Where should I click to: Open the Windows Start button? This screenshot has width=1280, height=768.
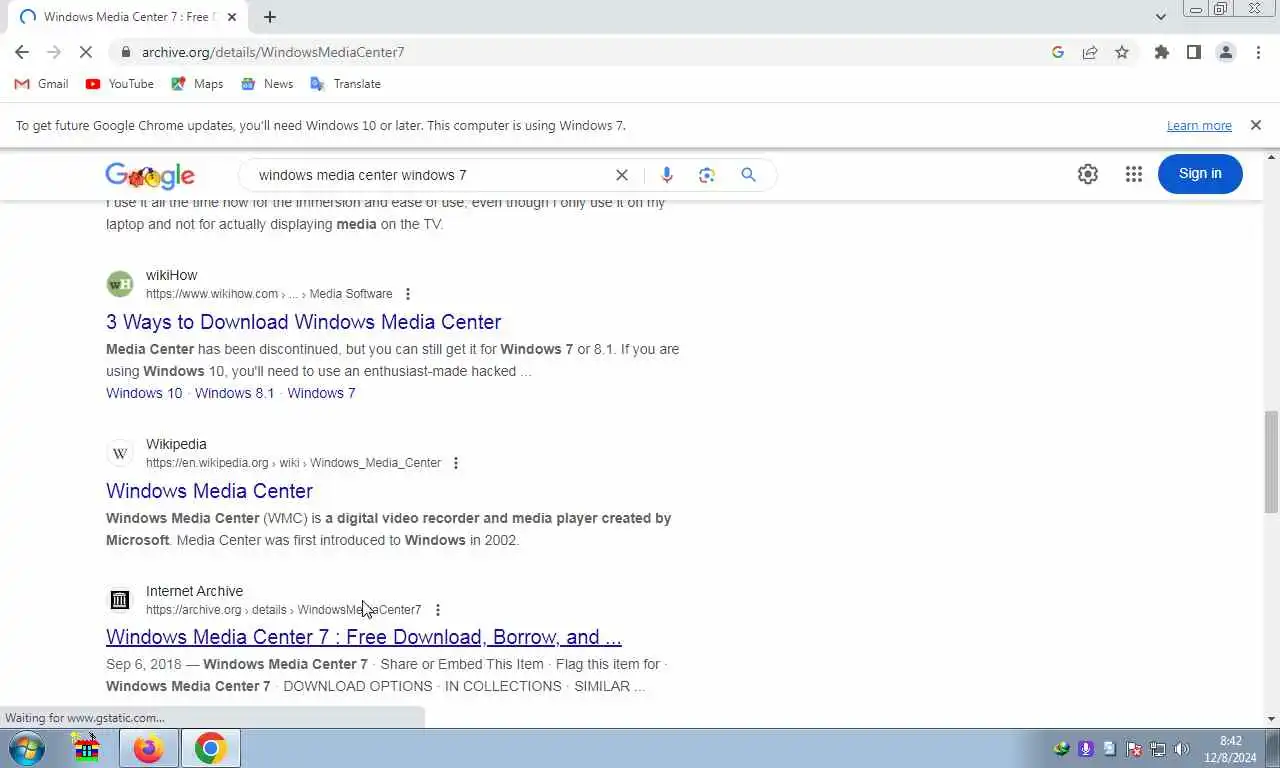coord(26,748)
